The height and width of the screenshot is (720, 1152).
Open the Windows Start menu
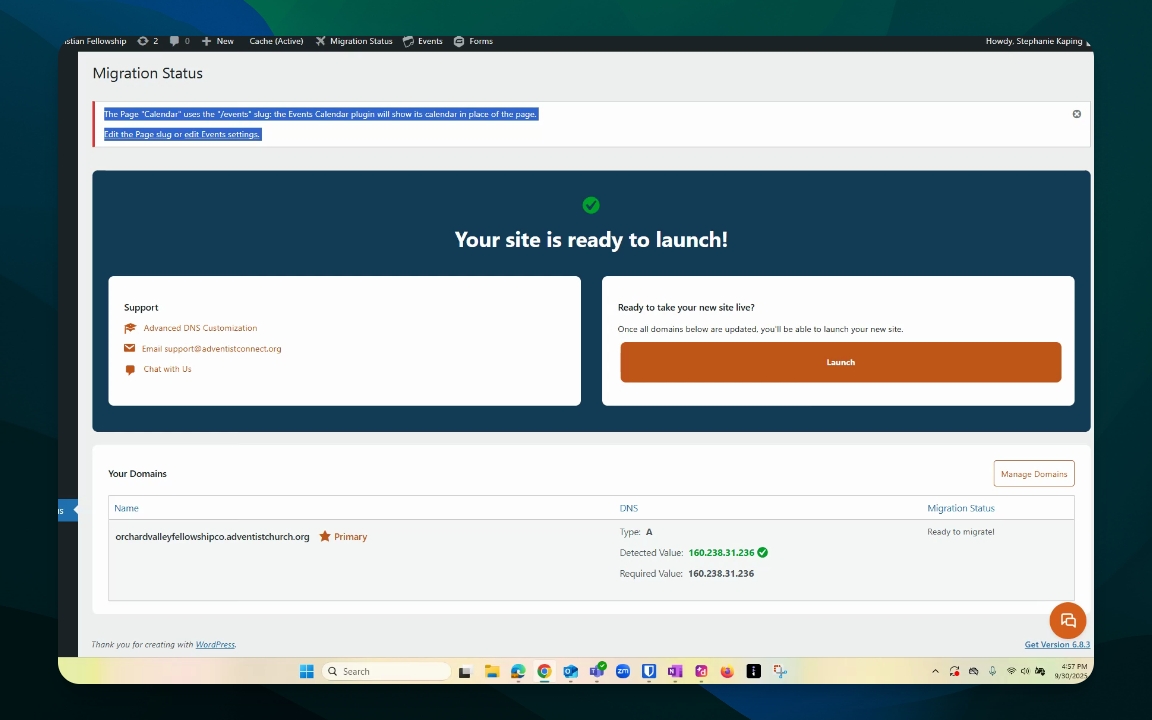pos(307,672)
